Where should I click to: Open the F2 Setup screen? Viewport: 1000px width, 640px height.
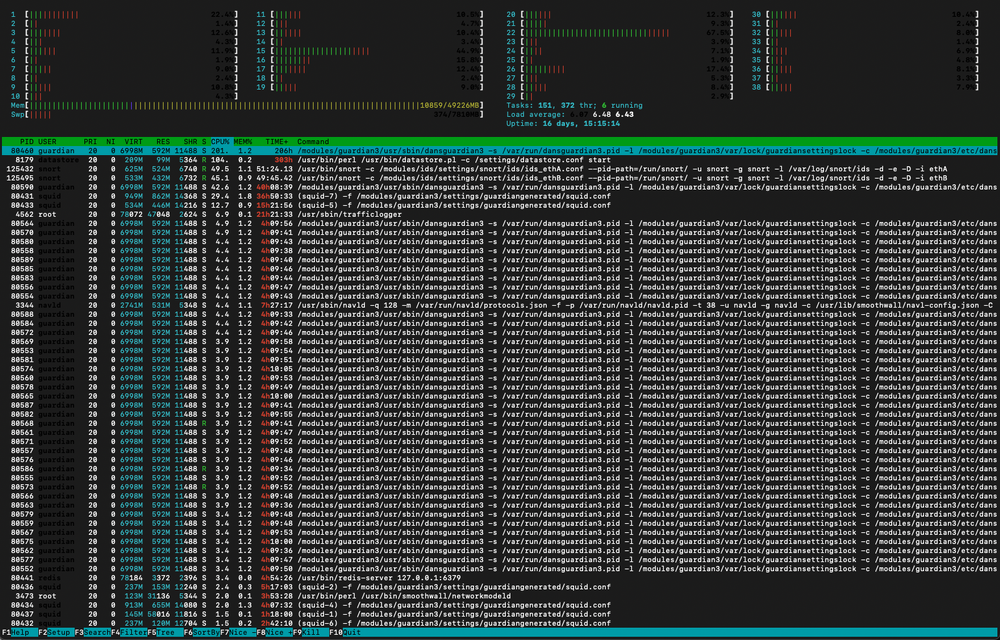[x=54, y=632]
